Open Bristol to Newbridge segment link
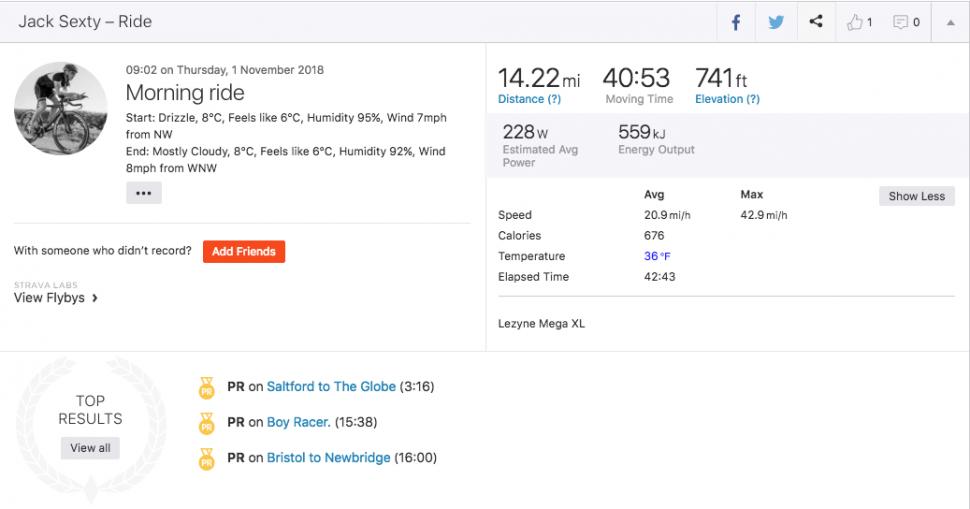This screenshot has height=509, width=970. [328, 458]
